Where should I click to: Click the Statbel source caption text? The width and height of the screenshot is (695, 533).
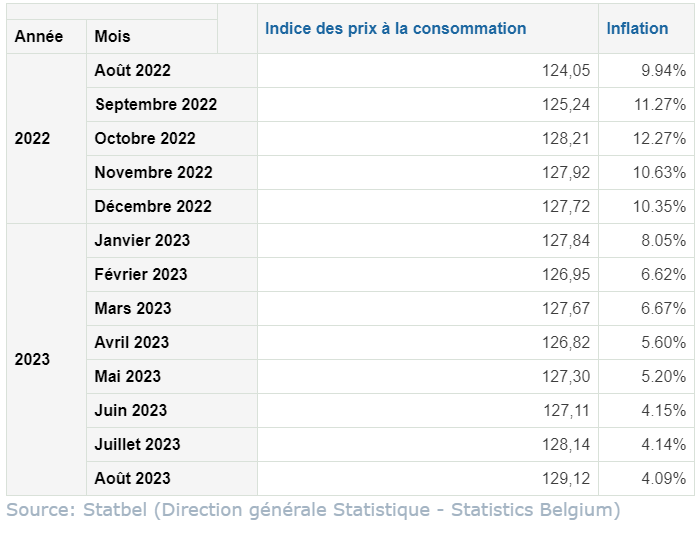coord(313,510)
